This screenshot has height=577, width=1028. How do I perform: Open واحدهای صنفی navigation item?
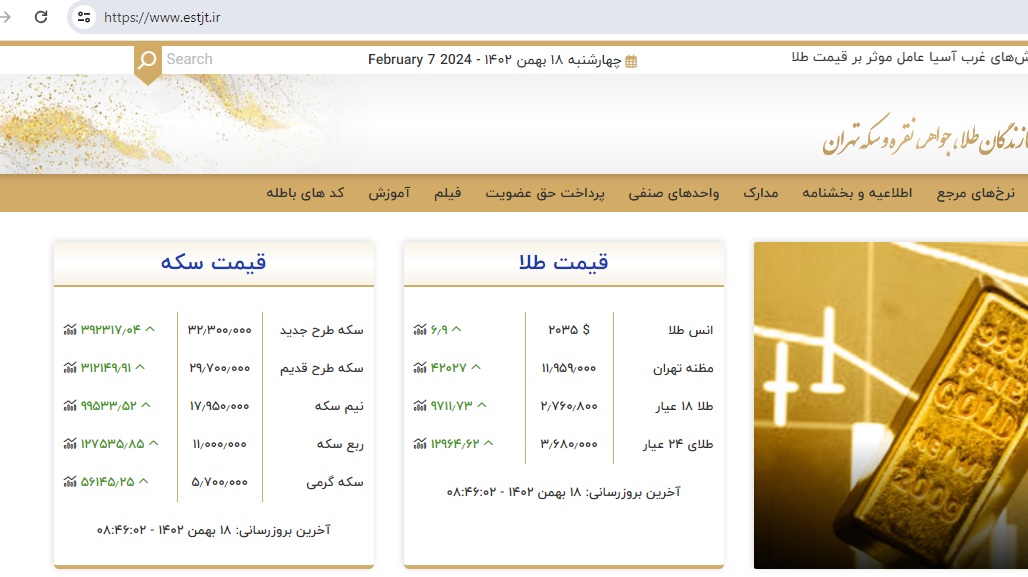pyautogui.click(x=674, y=193)
